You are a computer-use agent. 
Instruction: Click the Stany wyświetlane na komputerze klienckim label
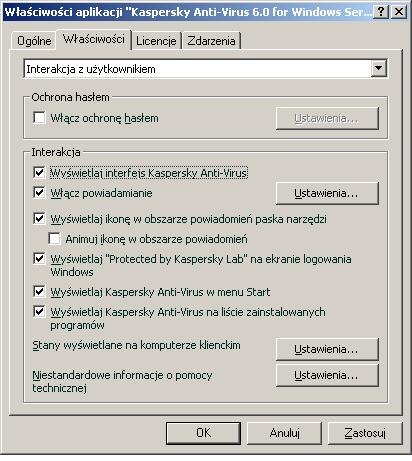(x=136, y=345)
